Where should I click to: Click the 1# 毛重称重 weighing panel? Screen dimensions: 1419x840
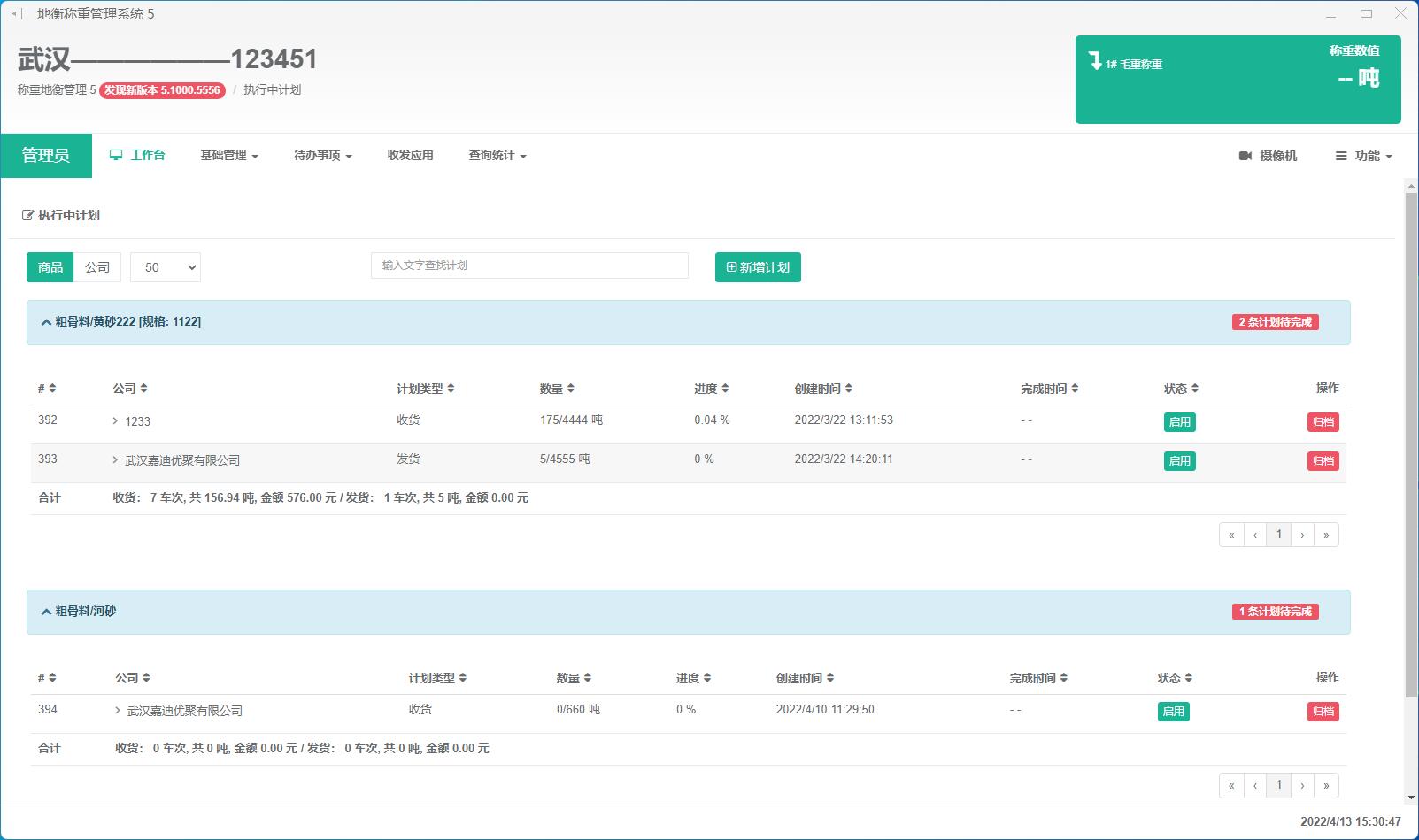(x=1238, y=80)
